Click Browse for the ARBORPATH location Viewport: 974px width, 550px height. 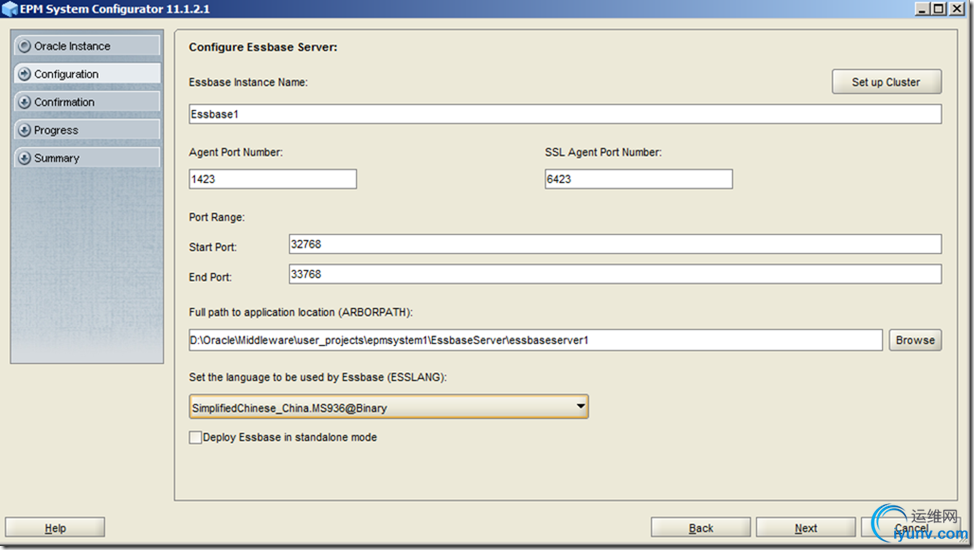[915, 340]
